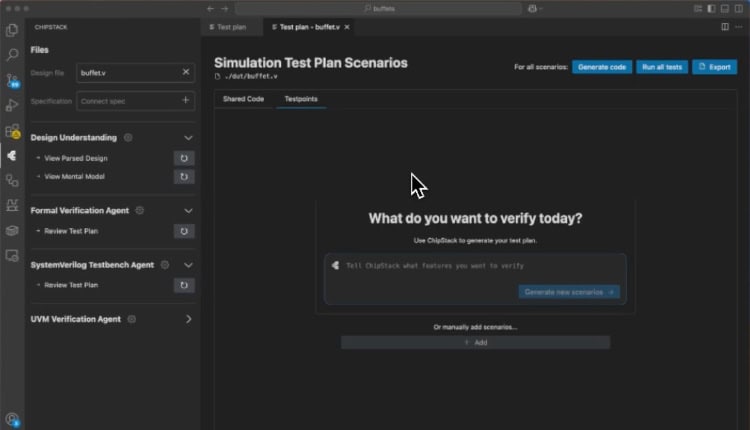Clear the buffet.v design file
750x430 pixels.
point(186,72)
